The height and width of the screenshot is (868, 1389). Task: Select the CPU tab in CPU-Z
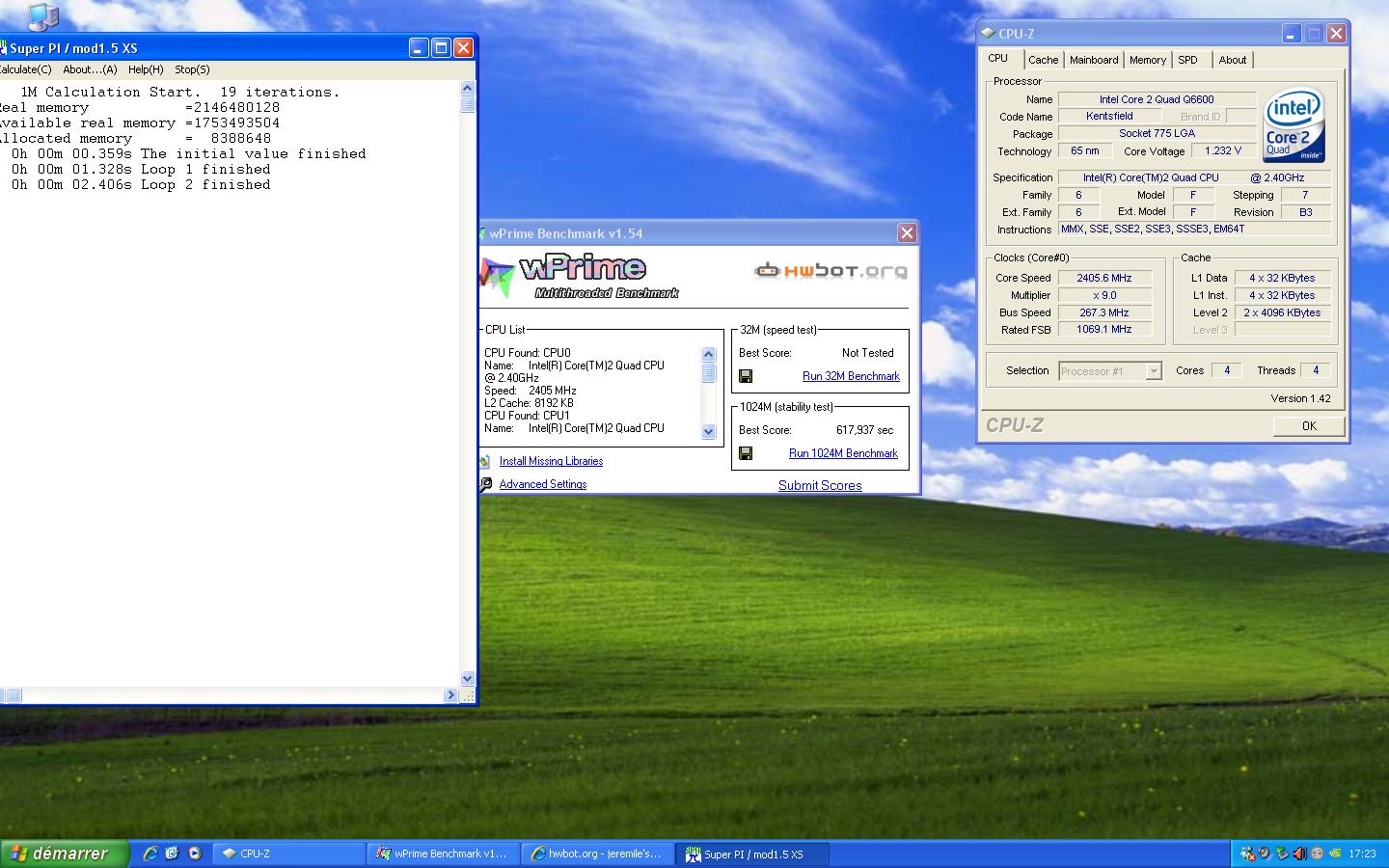click(998, 58)
